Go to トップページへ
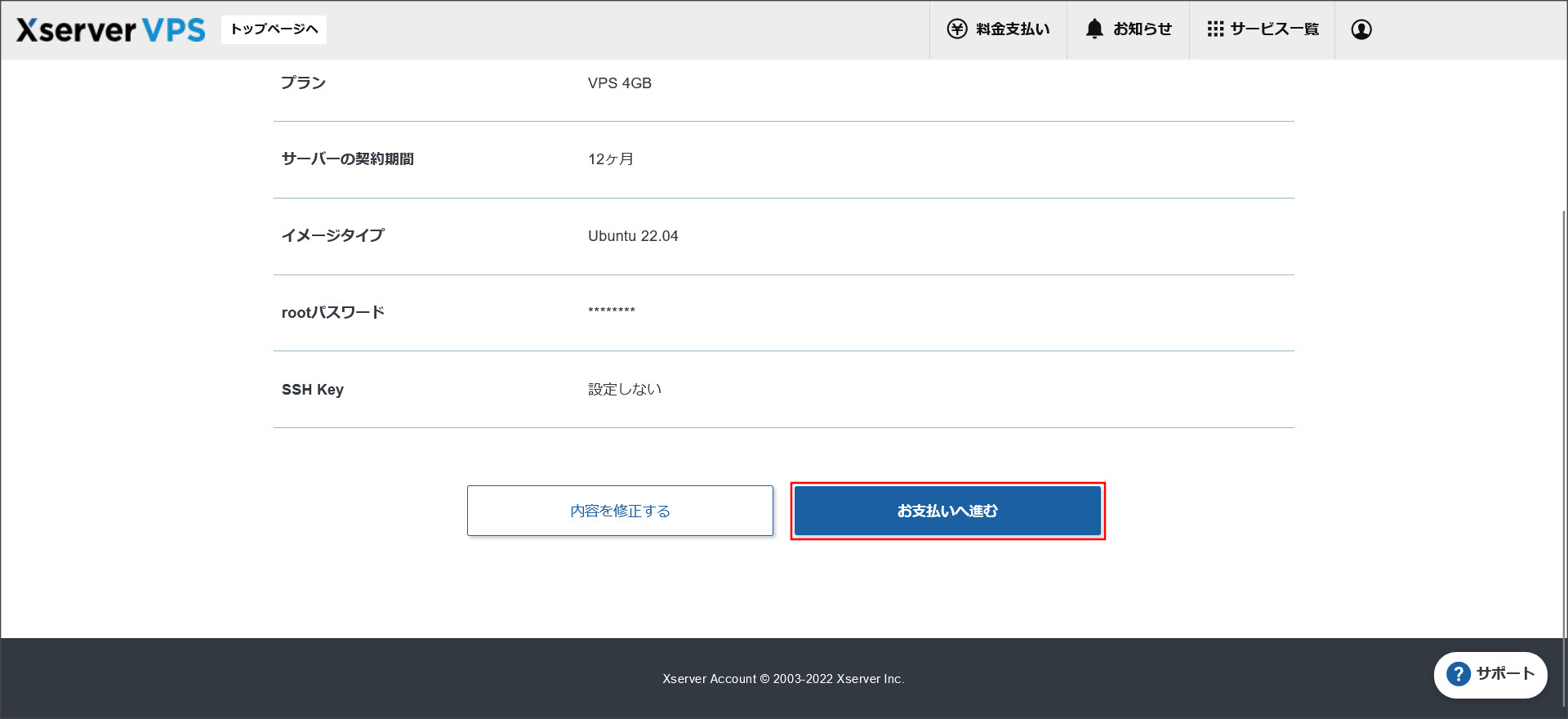 click(274, 29)
